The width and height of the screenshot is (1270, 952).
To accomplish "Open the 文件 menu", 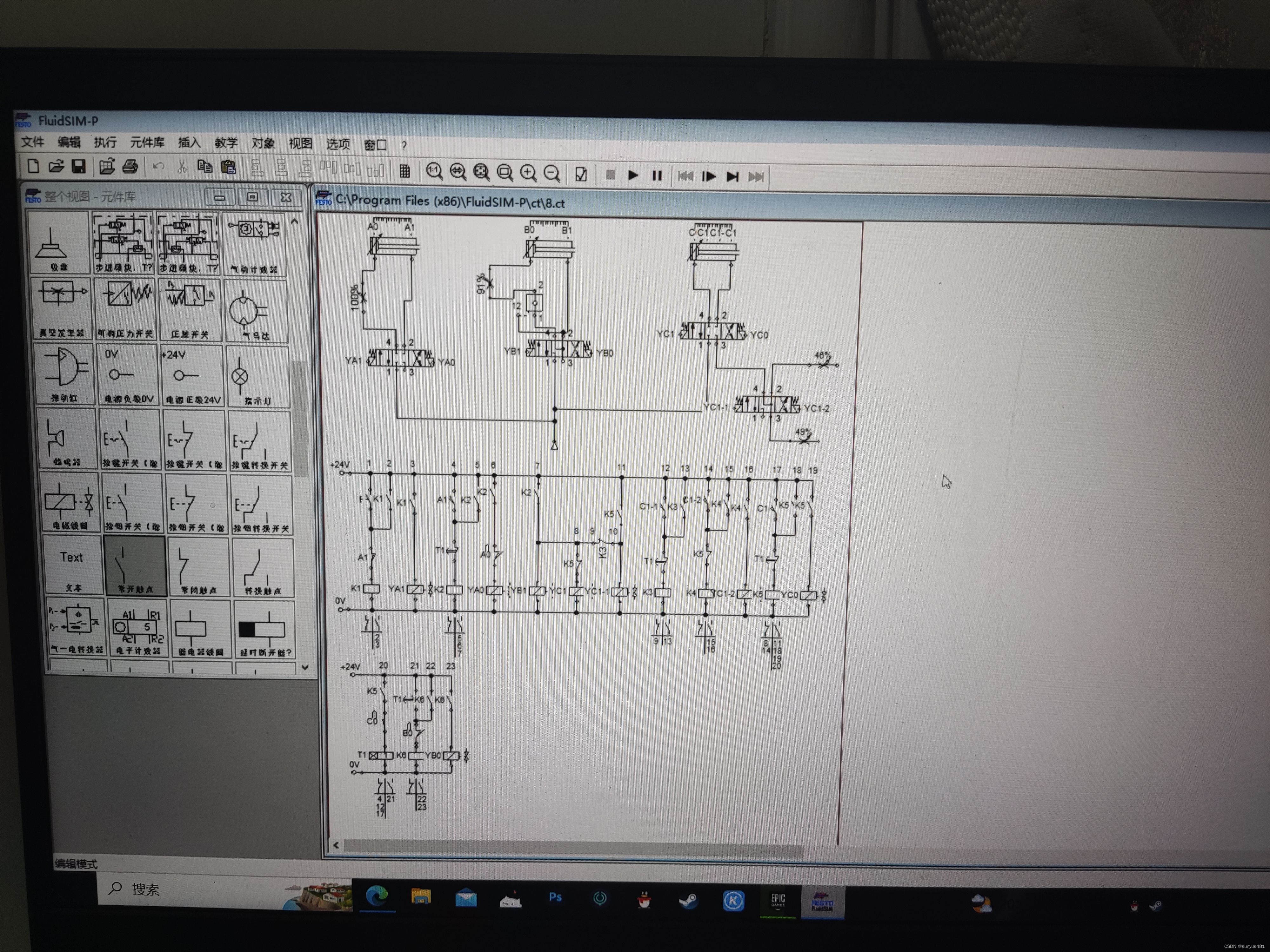I will (x=33, y=142).
